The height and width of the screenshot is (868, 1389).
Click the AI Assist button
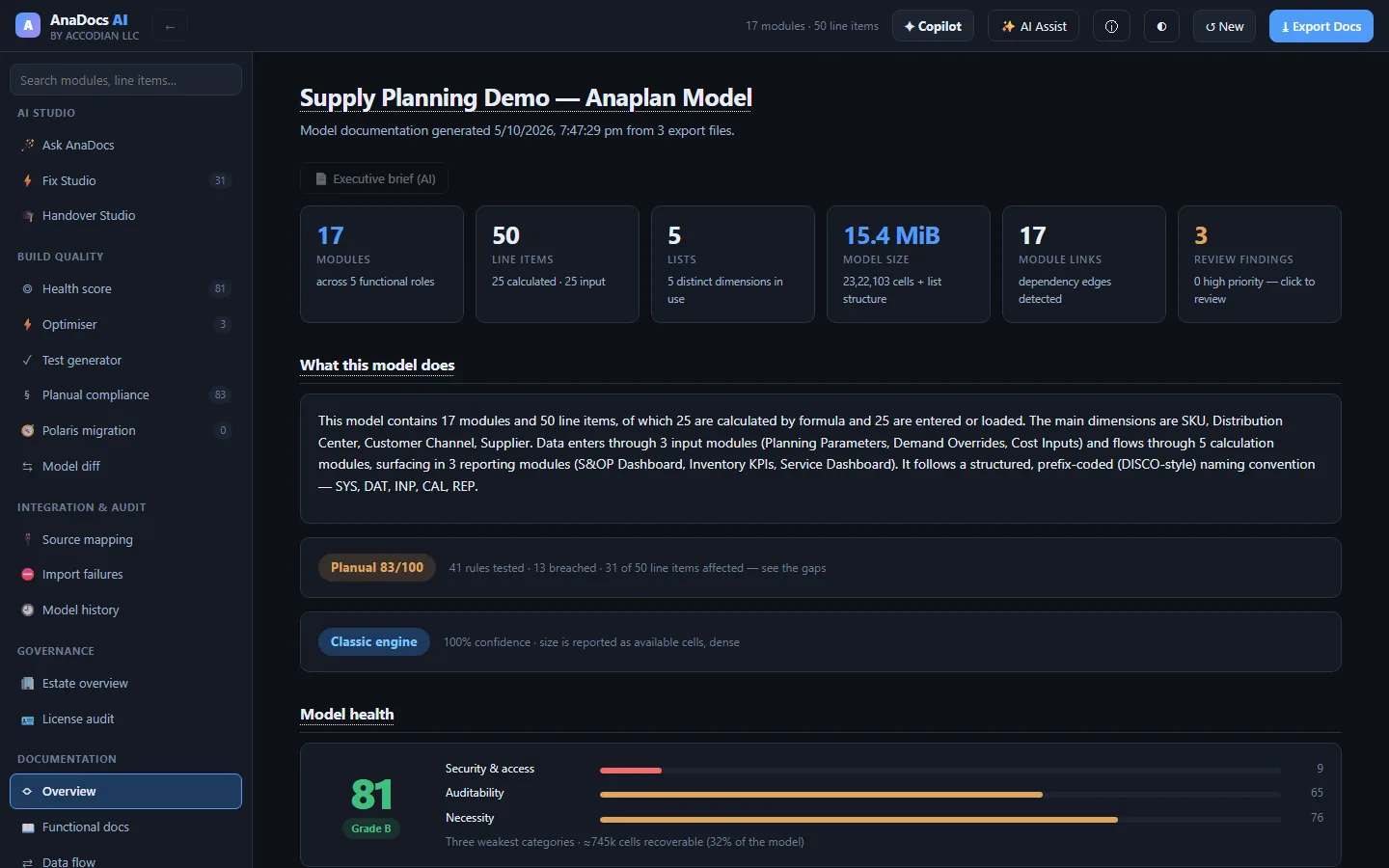pos(1034,26)
